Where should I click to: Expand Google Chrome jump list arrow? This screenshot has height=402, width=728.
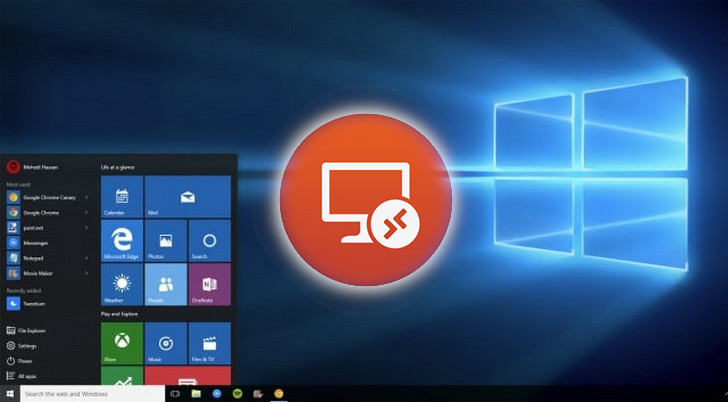coord(86,213)
